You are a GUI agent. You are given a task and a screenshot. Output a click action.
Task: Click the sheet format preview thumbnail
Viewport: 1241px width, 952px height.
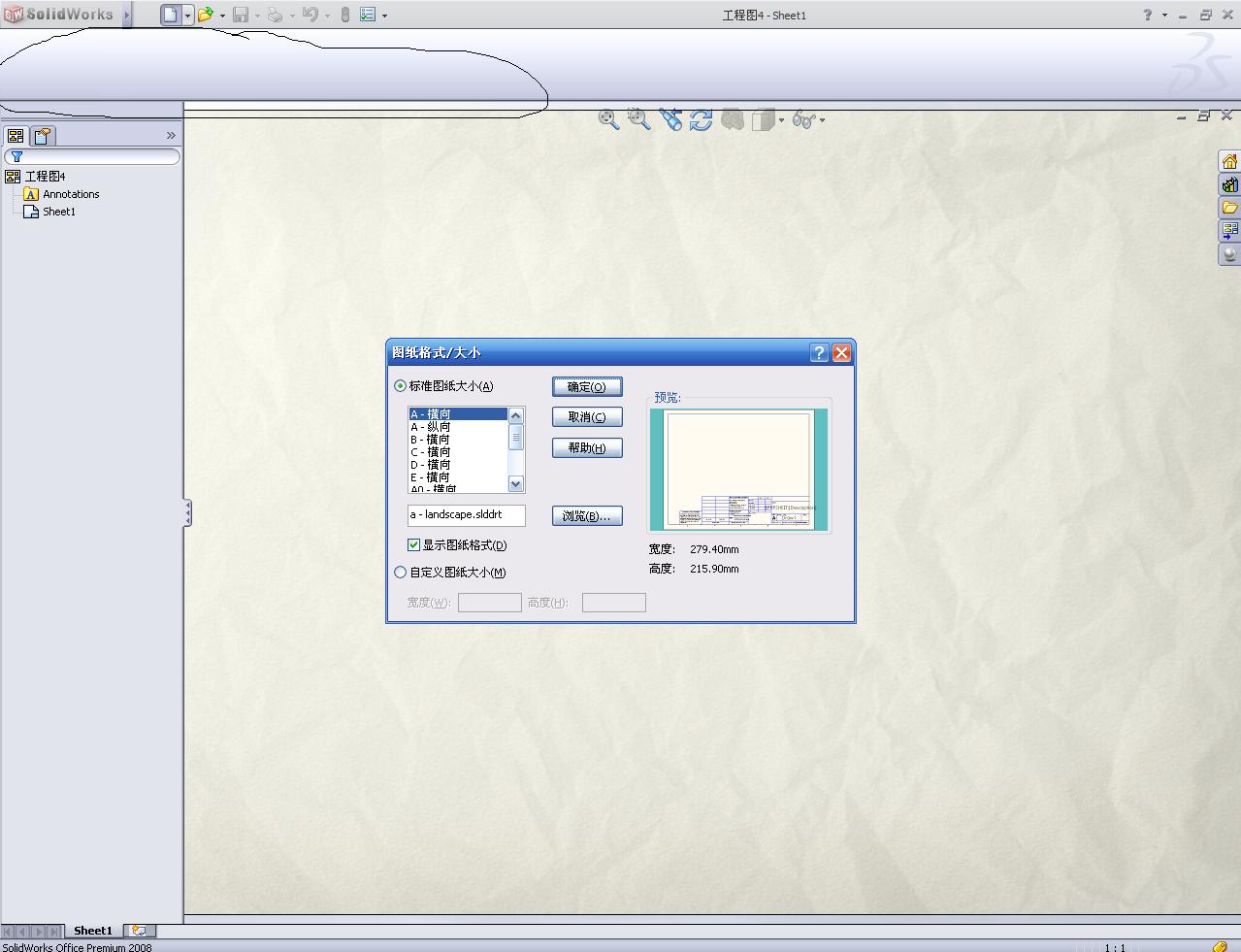pos(738,470)
